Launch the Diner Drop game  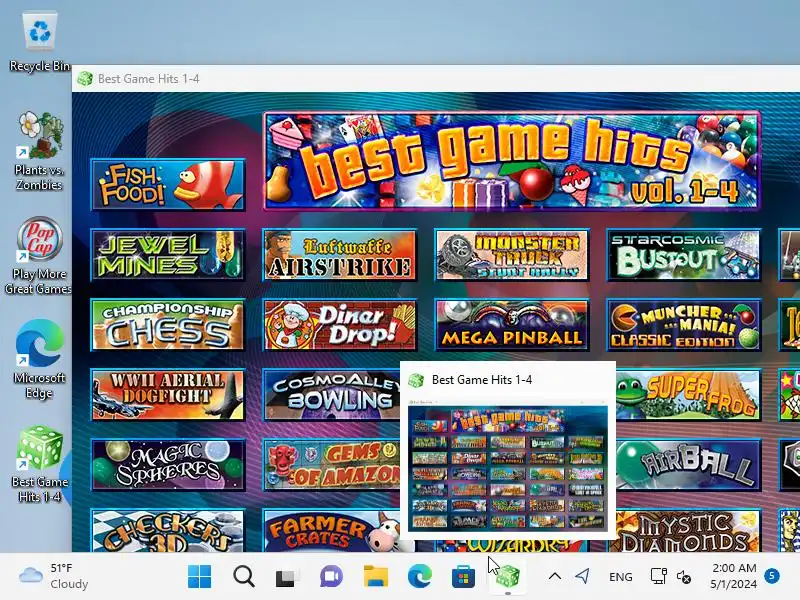click(340, 324)
